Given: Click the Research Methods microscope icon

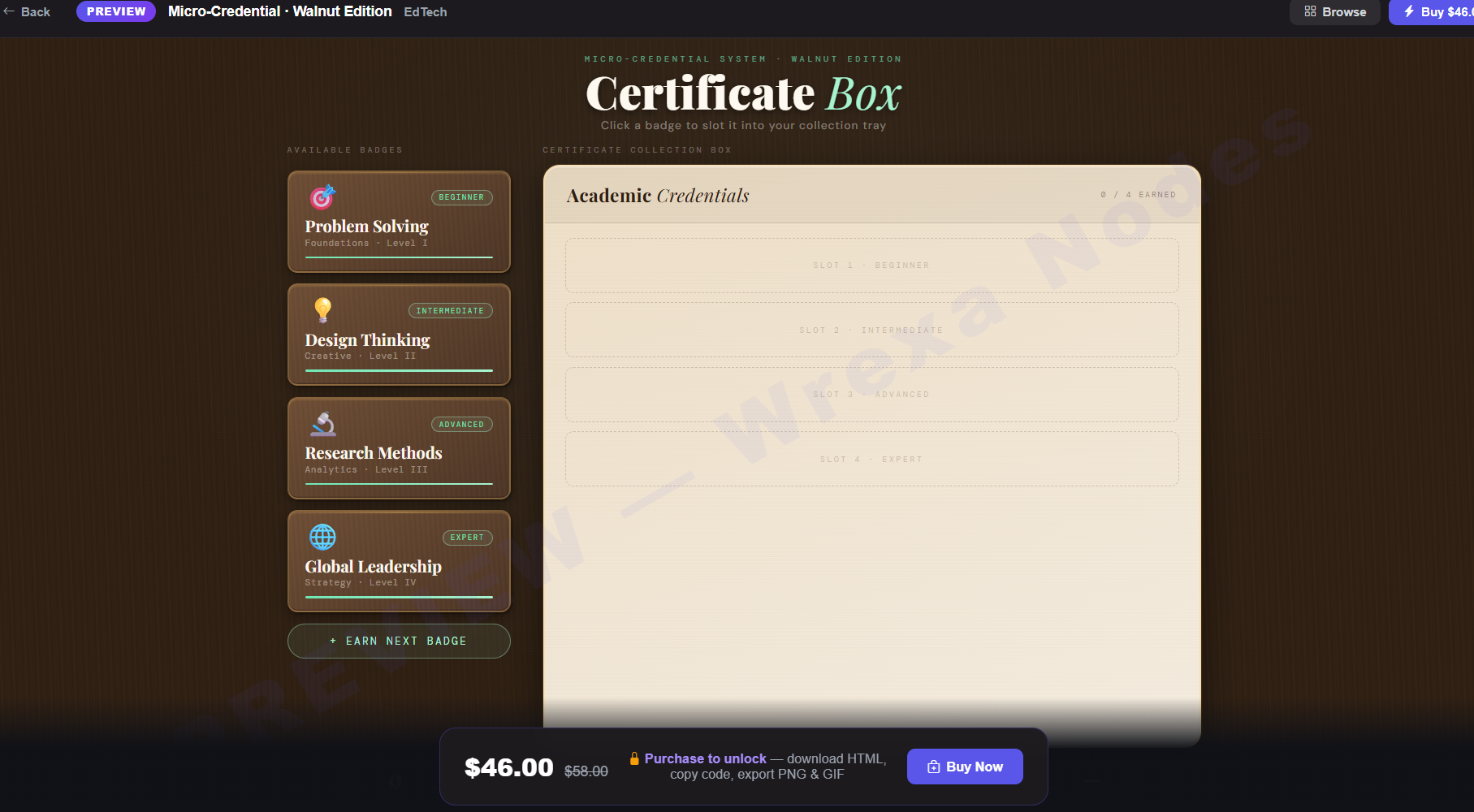Looking at the screenshot, I should pos(322,423).
